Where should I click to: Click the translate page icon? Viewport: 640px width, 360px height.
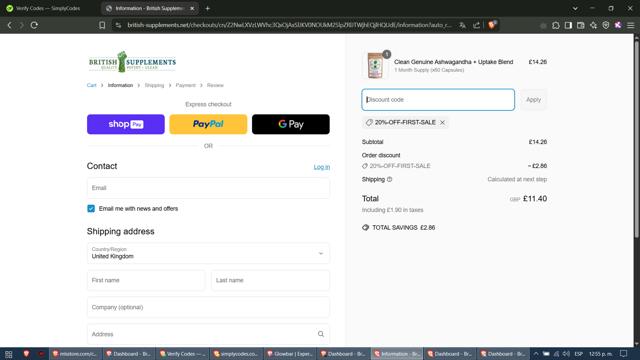(462, 25)
